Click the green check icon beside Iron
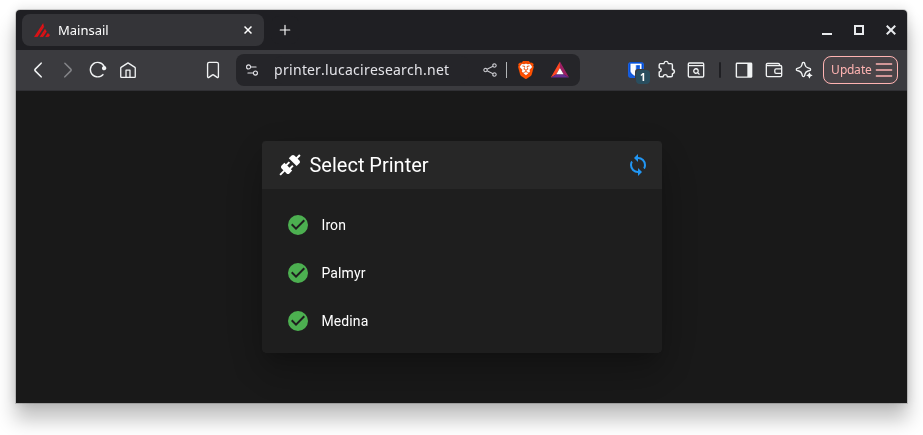923x435 pixels. click(x=298, y=225)
